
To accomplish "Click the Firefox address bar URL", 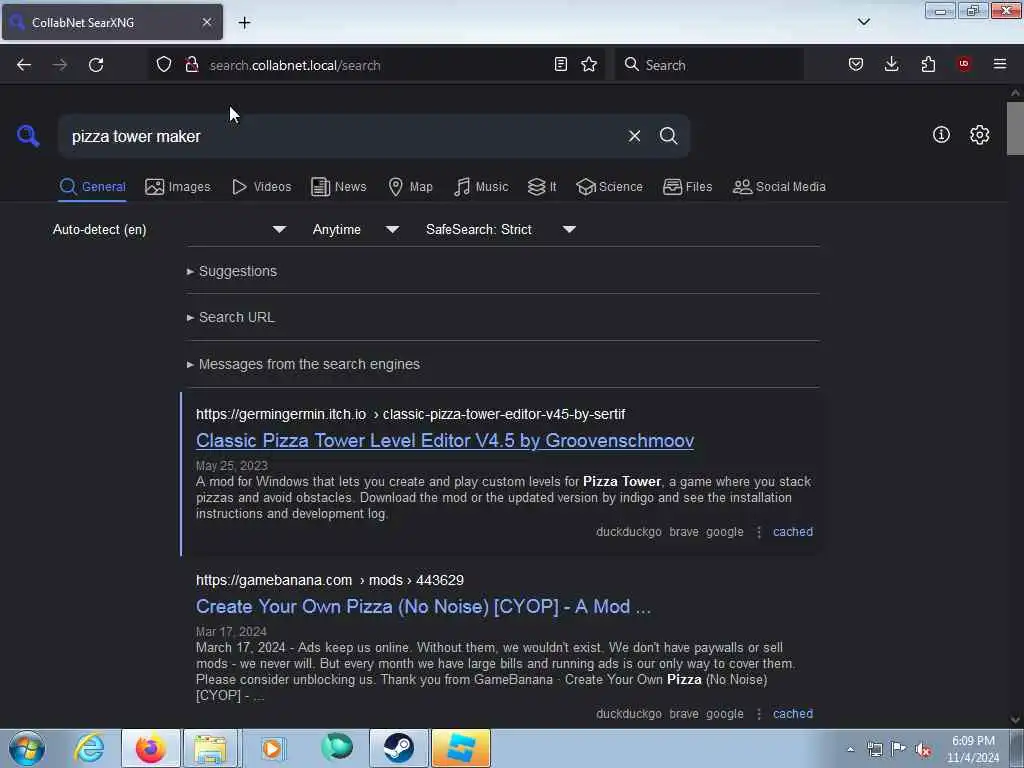I will coord(295,65).
